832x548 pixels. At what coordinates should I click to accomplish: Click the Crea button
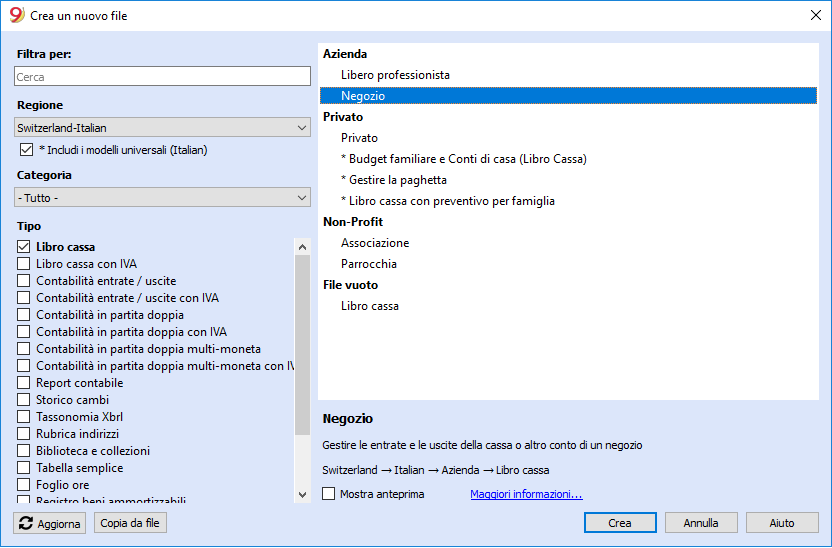point(620,523)
